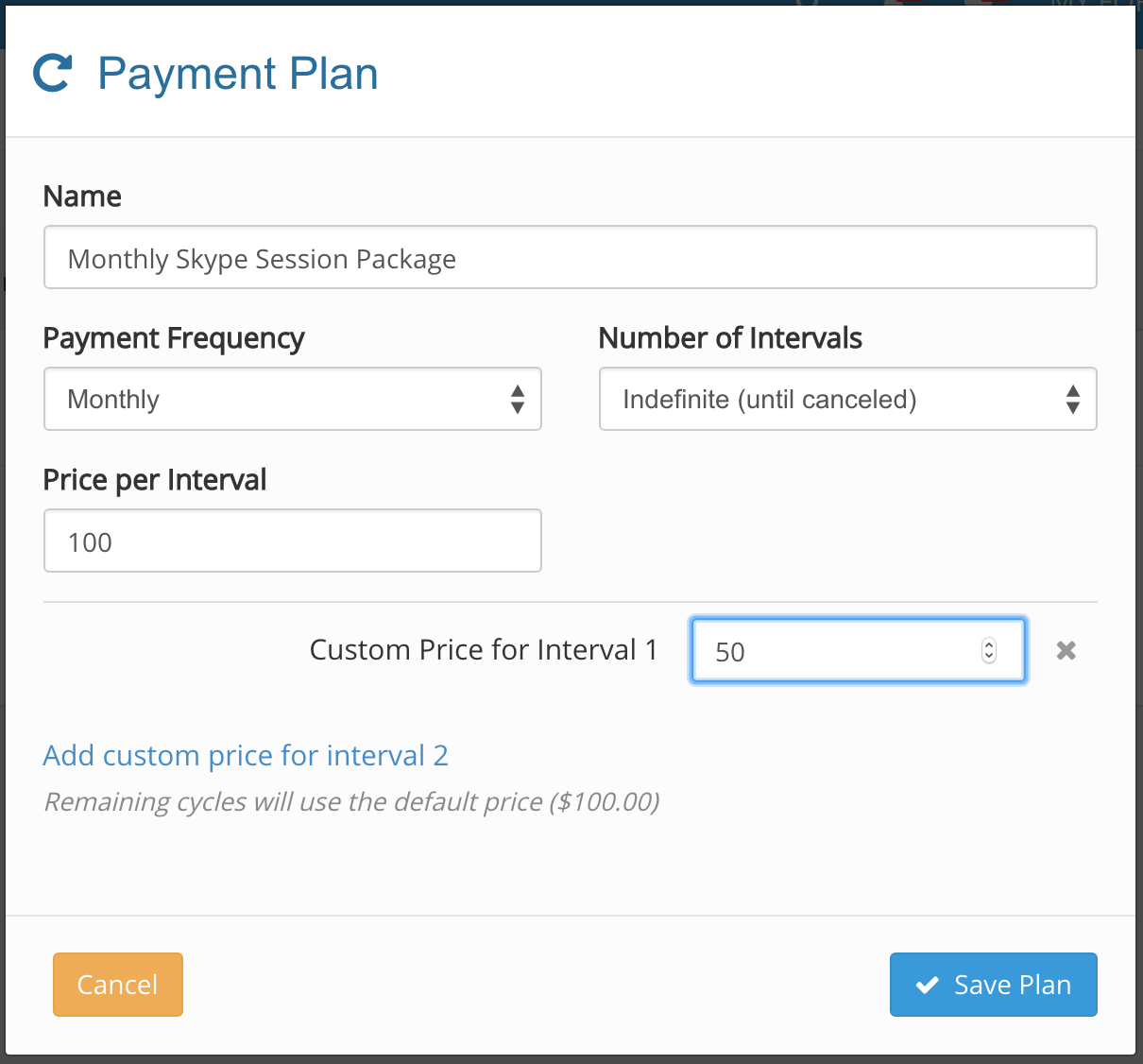Expand the Number of Intervals dropdown
Viewport: 1143px width, 1064px height.
(x=847, y=399)
